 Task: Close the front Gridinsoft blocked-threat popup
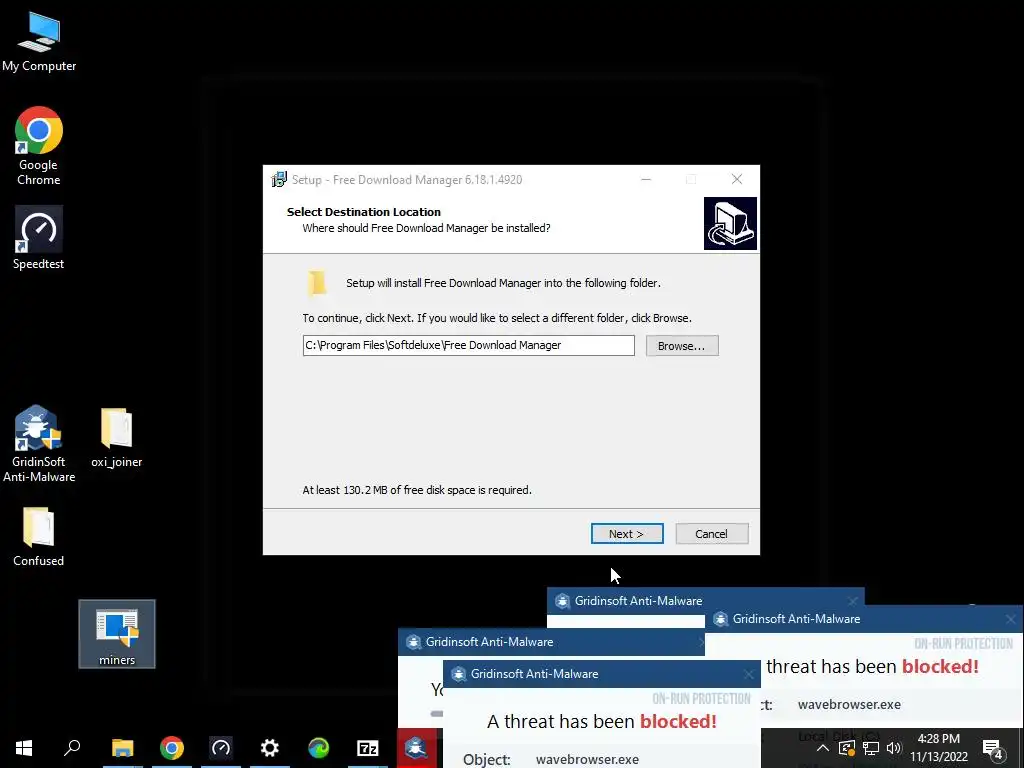(748, 675)
